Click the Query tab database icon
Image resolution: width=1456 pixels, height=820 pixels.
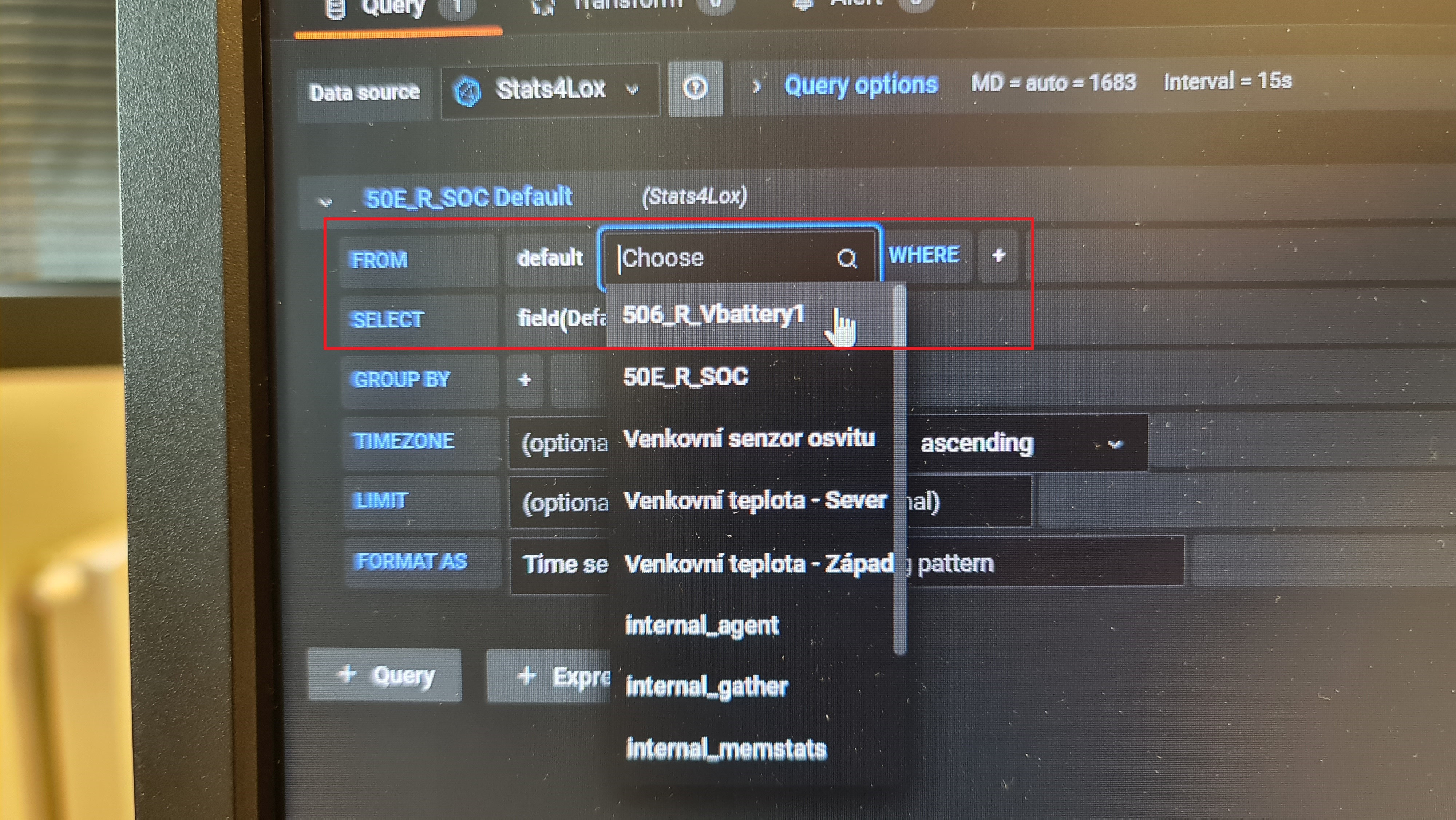pos(335,8)
